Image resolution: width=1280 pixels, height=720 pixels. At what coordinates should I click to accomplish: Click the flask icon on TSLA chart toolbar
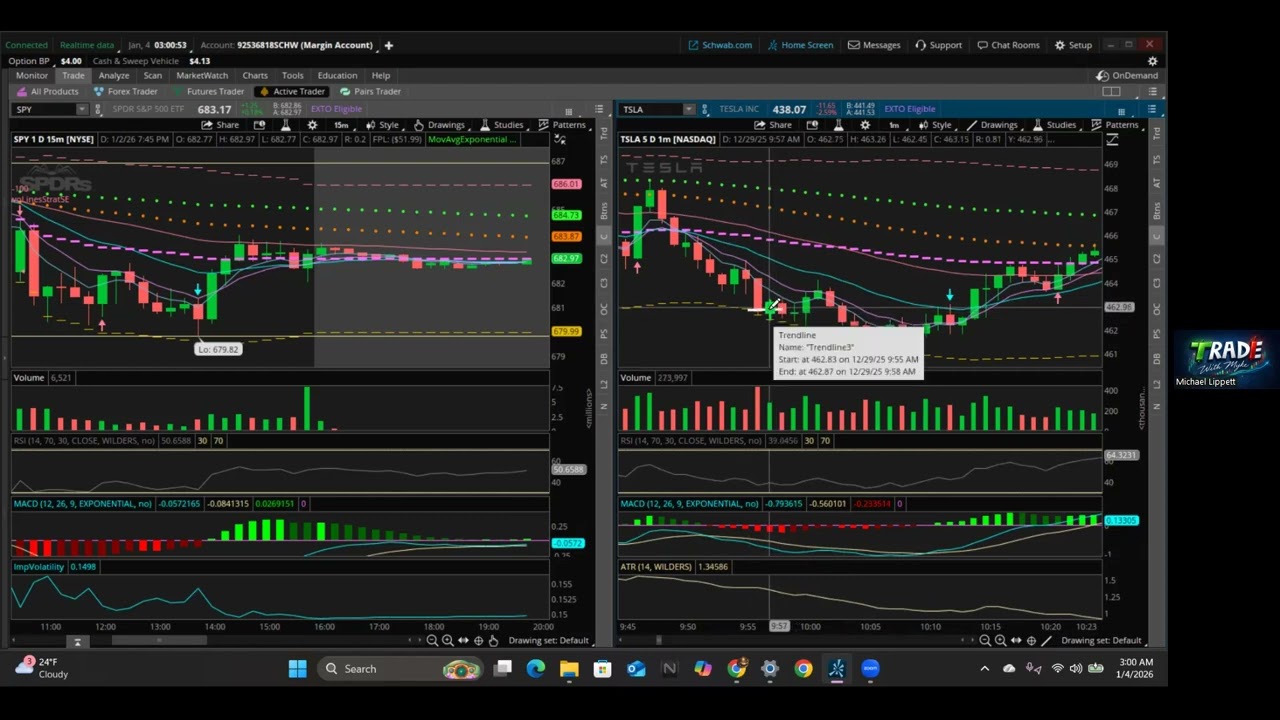(x=838, y=125)
